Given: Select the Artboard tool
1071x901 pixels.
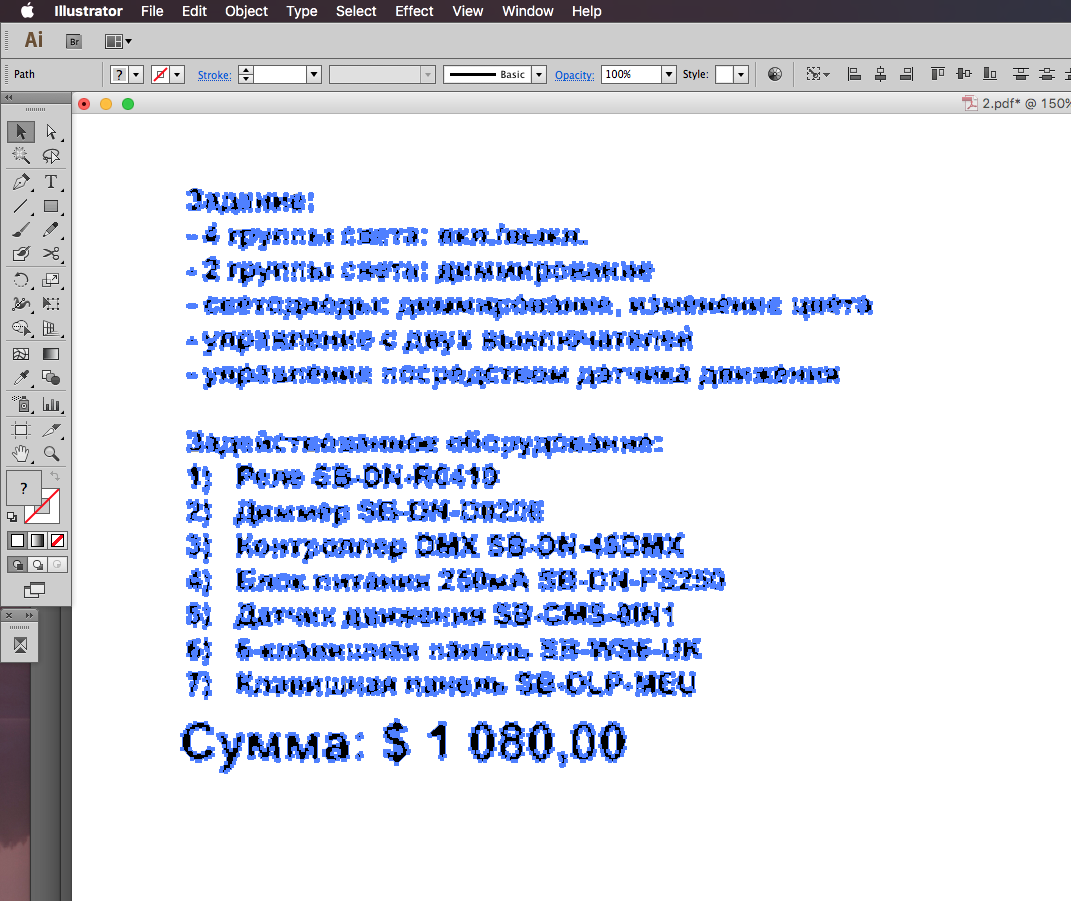Looking at the screenshot, I should [20, 430].
